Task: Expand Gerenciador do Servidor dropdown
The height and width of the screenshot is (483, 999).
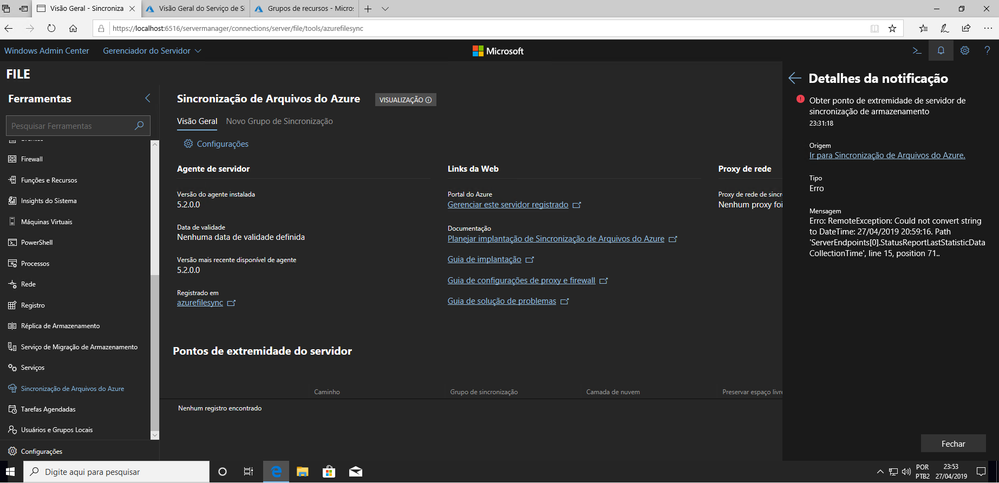Action: [x=152, y=51]
